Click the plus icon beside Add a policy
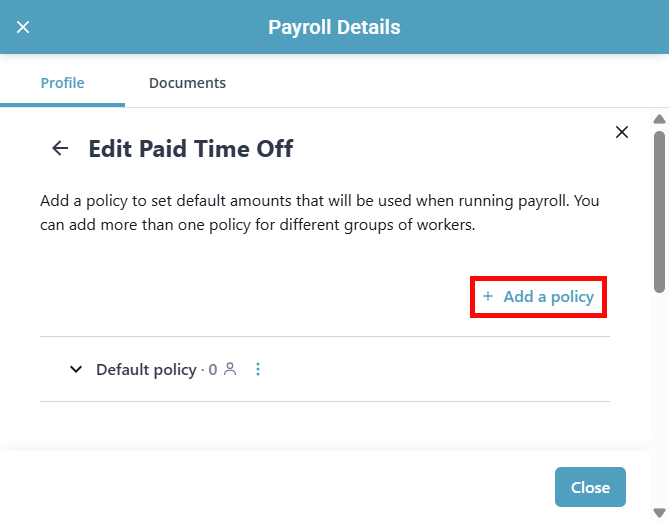The height and width of the screenshot is (522, 669). 488,297
